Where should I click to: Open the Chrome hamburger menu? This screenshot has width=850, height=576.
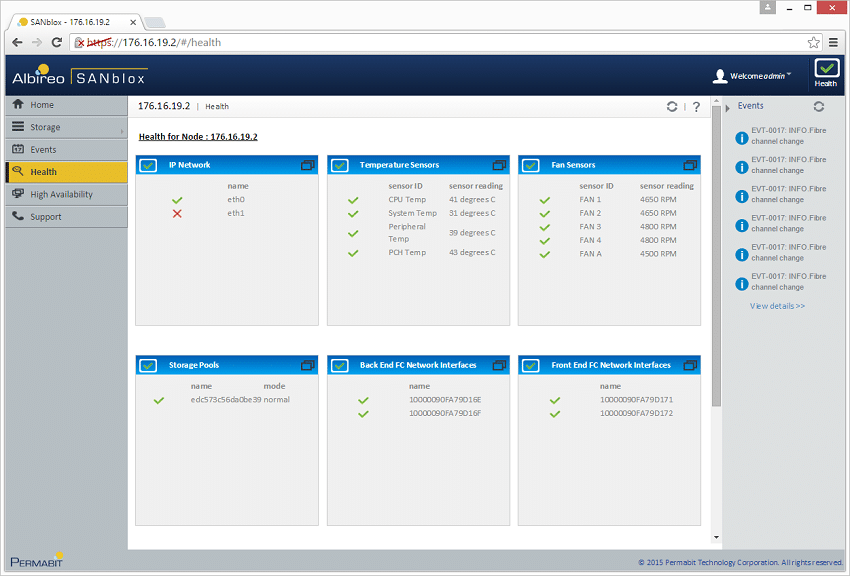tap(833, 42)
